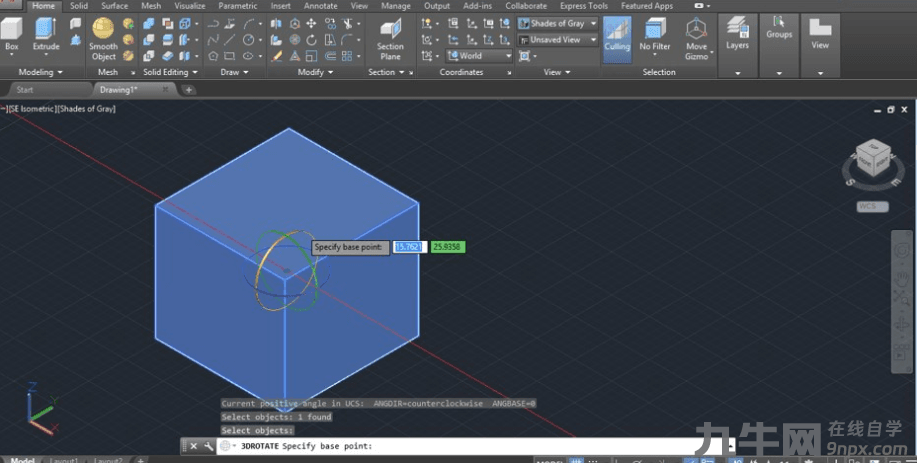
Task: Switch to the Model layout tab
Action: click(x=22, y=459)
